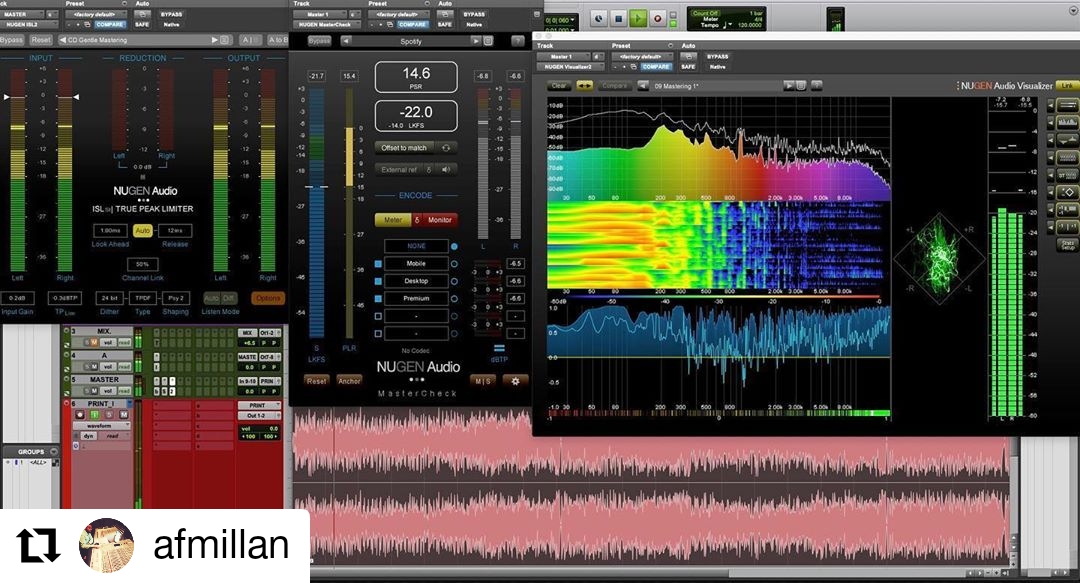Open the 24 bit Dither selector
Viewport: 1080px width, 583px height.
(x=110, y=298)
